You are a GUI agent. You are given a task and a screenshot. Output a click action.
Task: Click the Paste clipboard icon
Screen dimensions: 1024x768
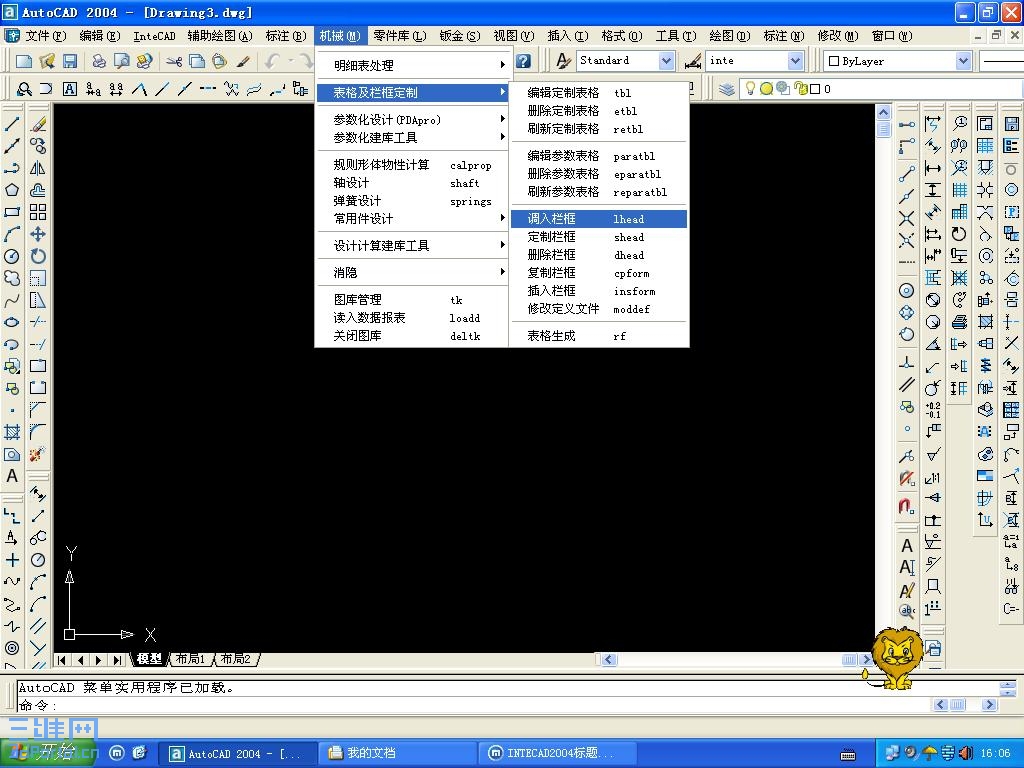coord(219,61)
